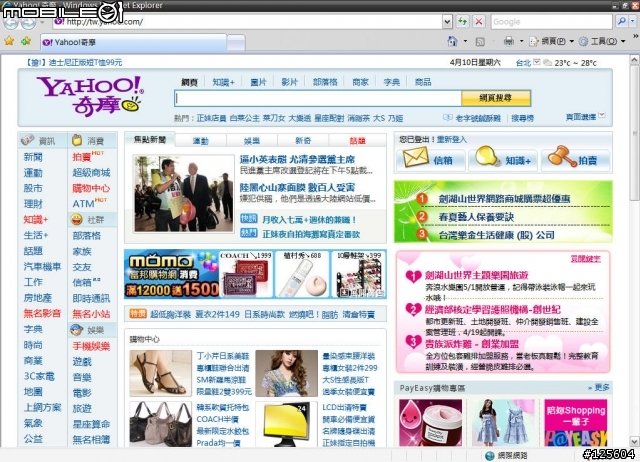The width and height of the screenshot is (640, 462).
Task: Switch to the 話題 news tab
Action: pos(357,141)
